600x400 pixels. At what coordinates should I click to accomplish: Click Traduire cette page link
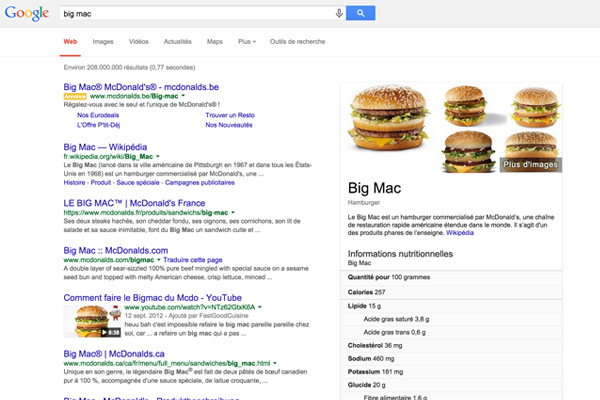193,260
